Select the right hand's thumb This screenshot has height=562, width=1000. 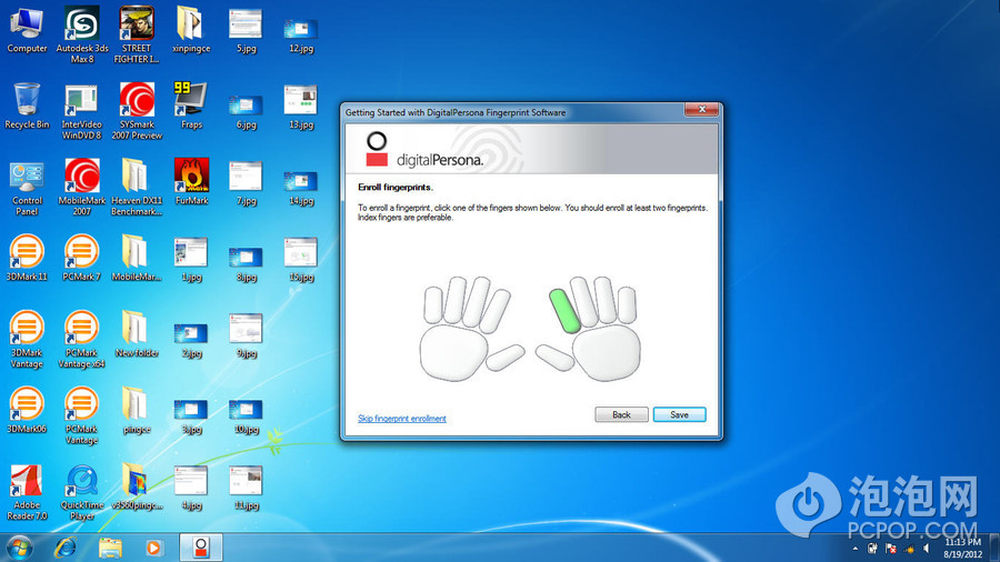[x=555, y=357]
